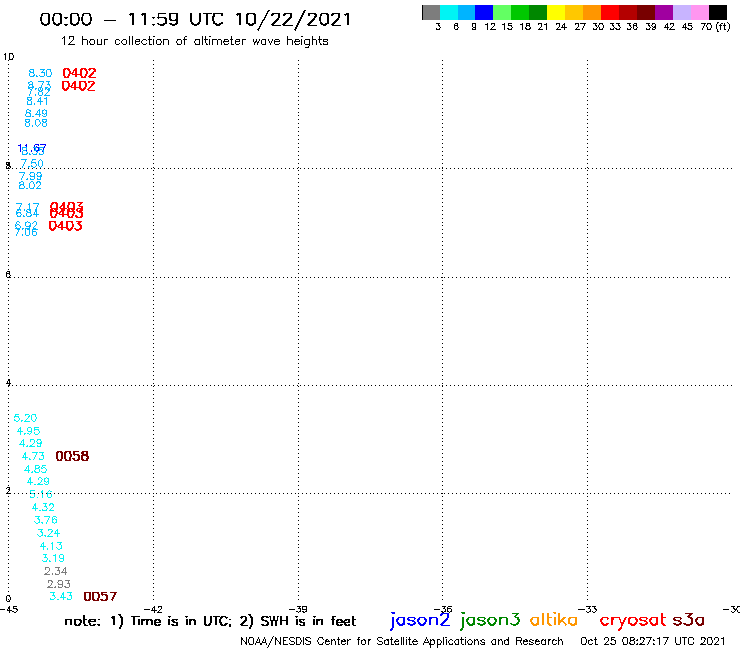Select the s3a time label 0057

pos(100,597)
